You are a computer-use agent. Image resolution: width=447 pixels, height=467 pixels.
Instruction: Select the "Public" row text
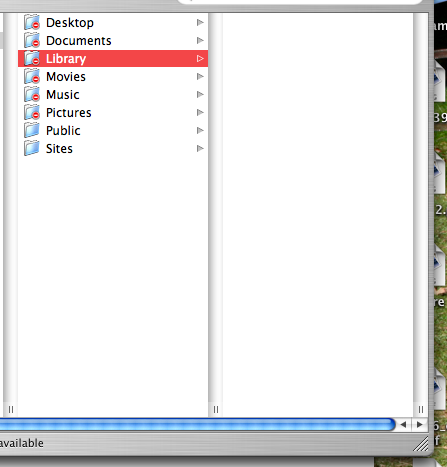[63, 130]
